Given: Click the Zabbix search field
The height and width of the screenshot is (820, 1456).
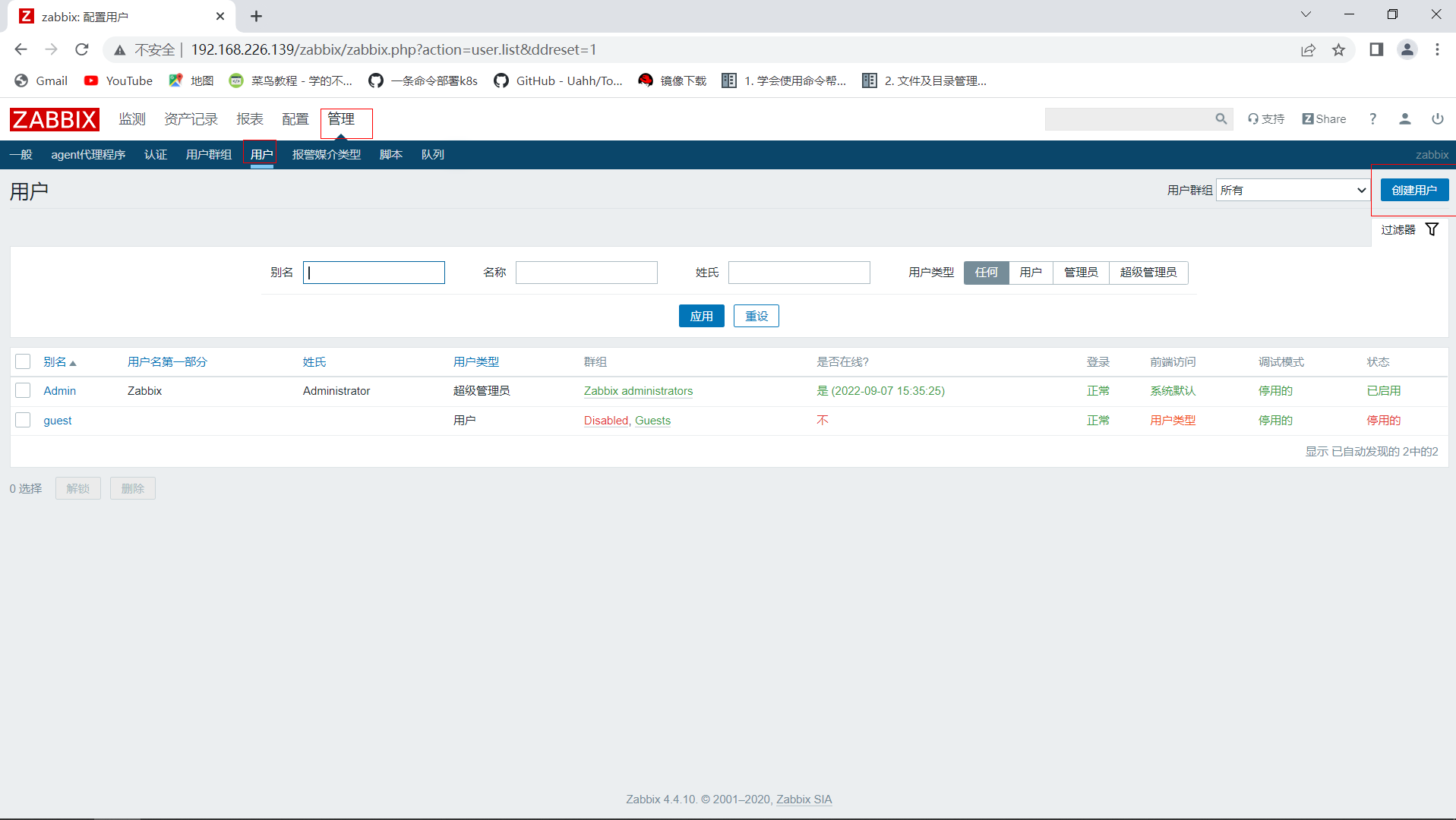Looking at the screenshot, I should click(1129, 119).
